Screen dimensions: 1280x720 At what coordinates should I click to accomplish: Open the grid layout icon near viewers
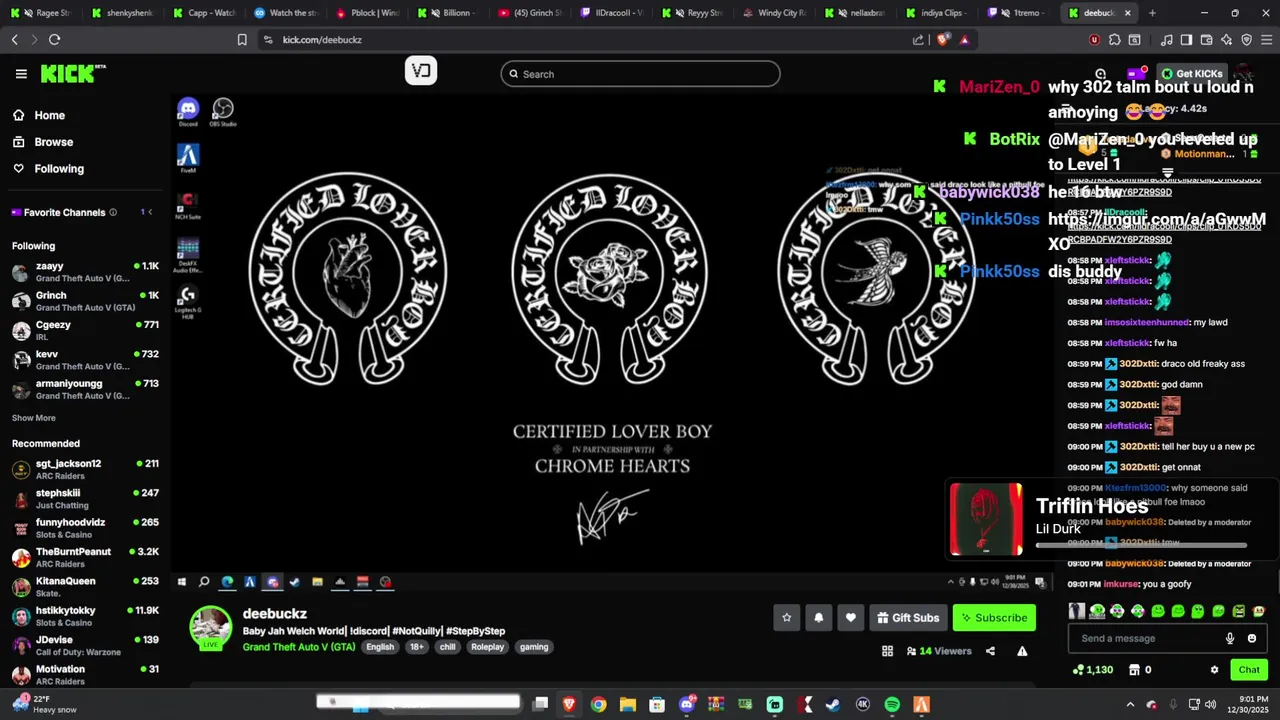[887, 651]
